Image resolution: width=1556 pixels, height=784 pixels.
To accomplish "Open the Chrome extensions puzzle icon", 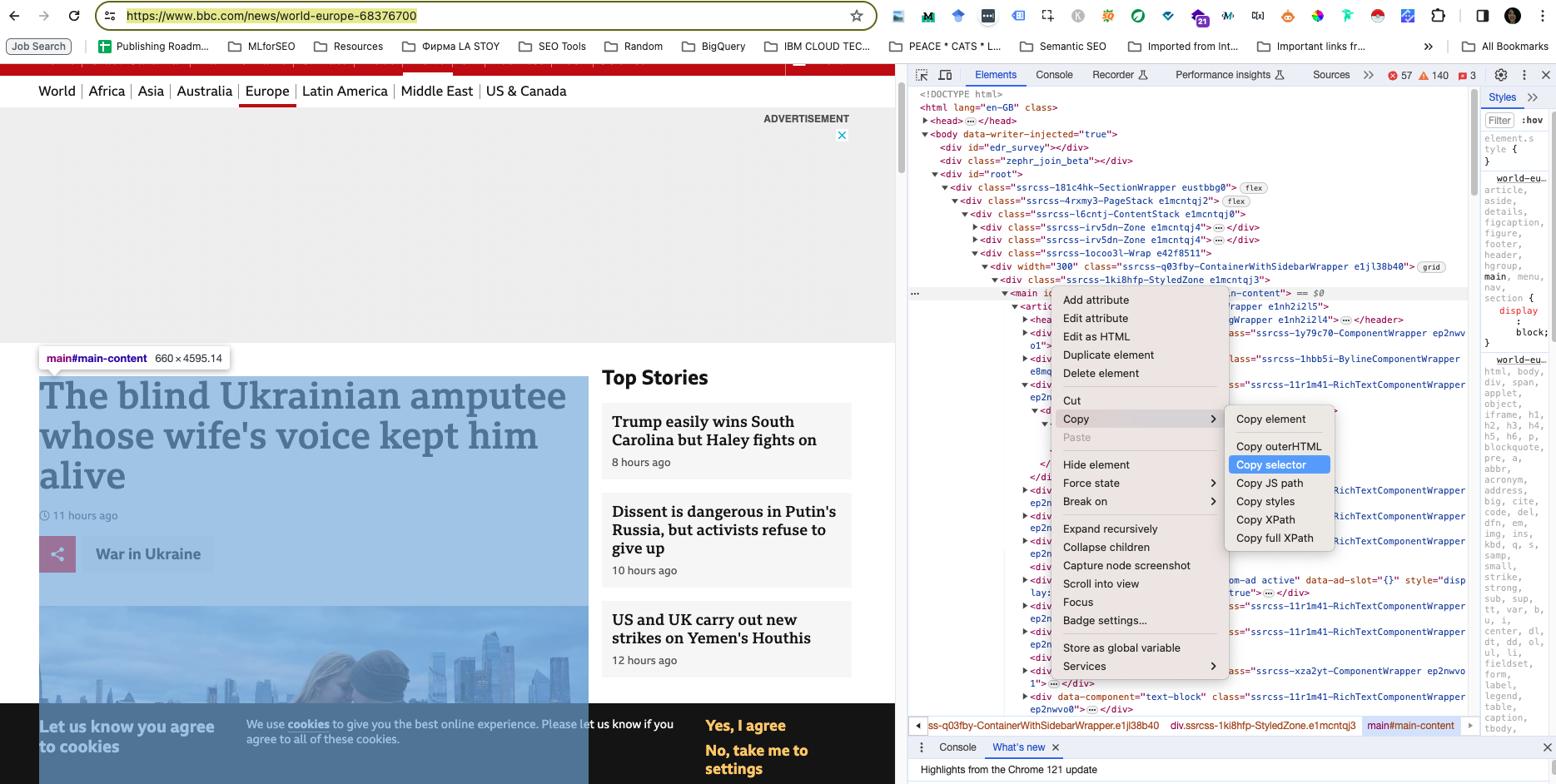I will click(x=1438, y=16).
